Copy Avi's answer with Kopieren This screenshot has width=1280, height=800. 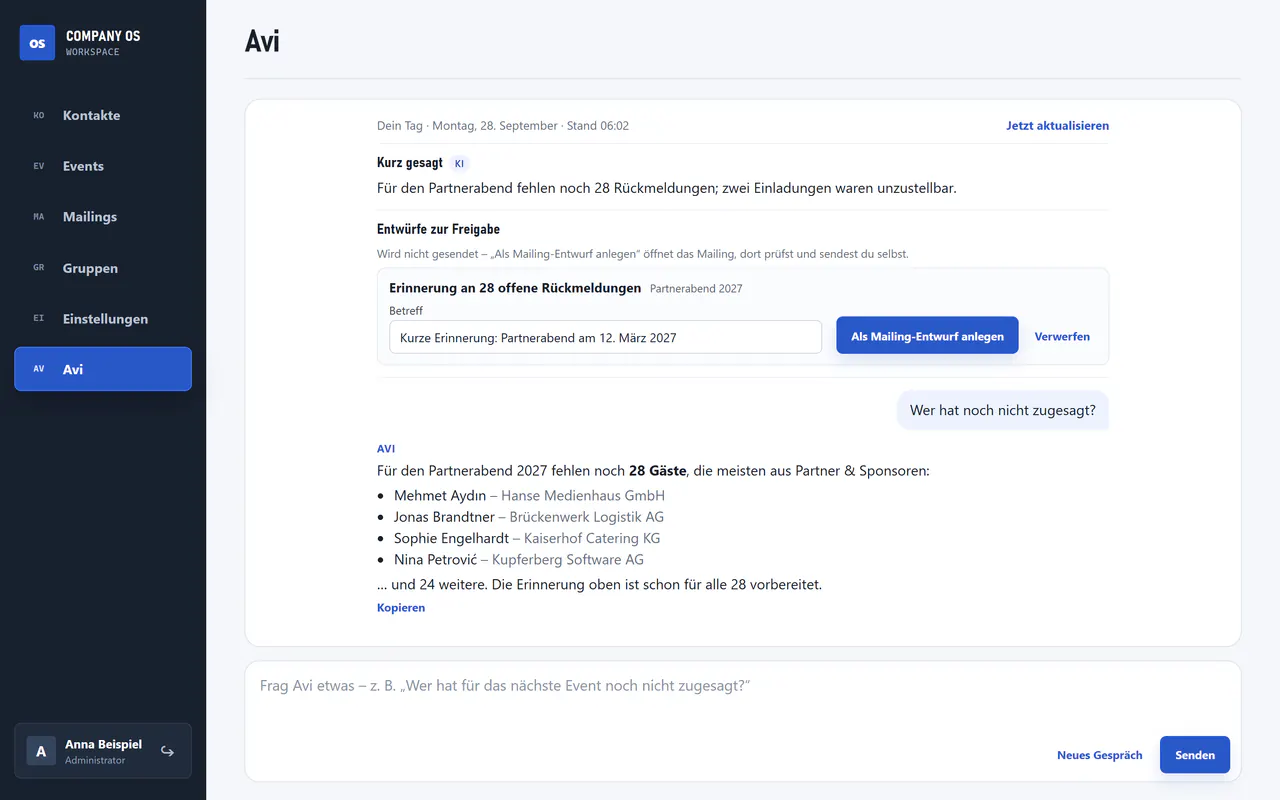401,608
